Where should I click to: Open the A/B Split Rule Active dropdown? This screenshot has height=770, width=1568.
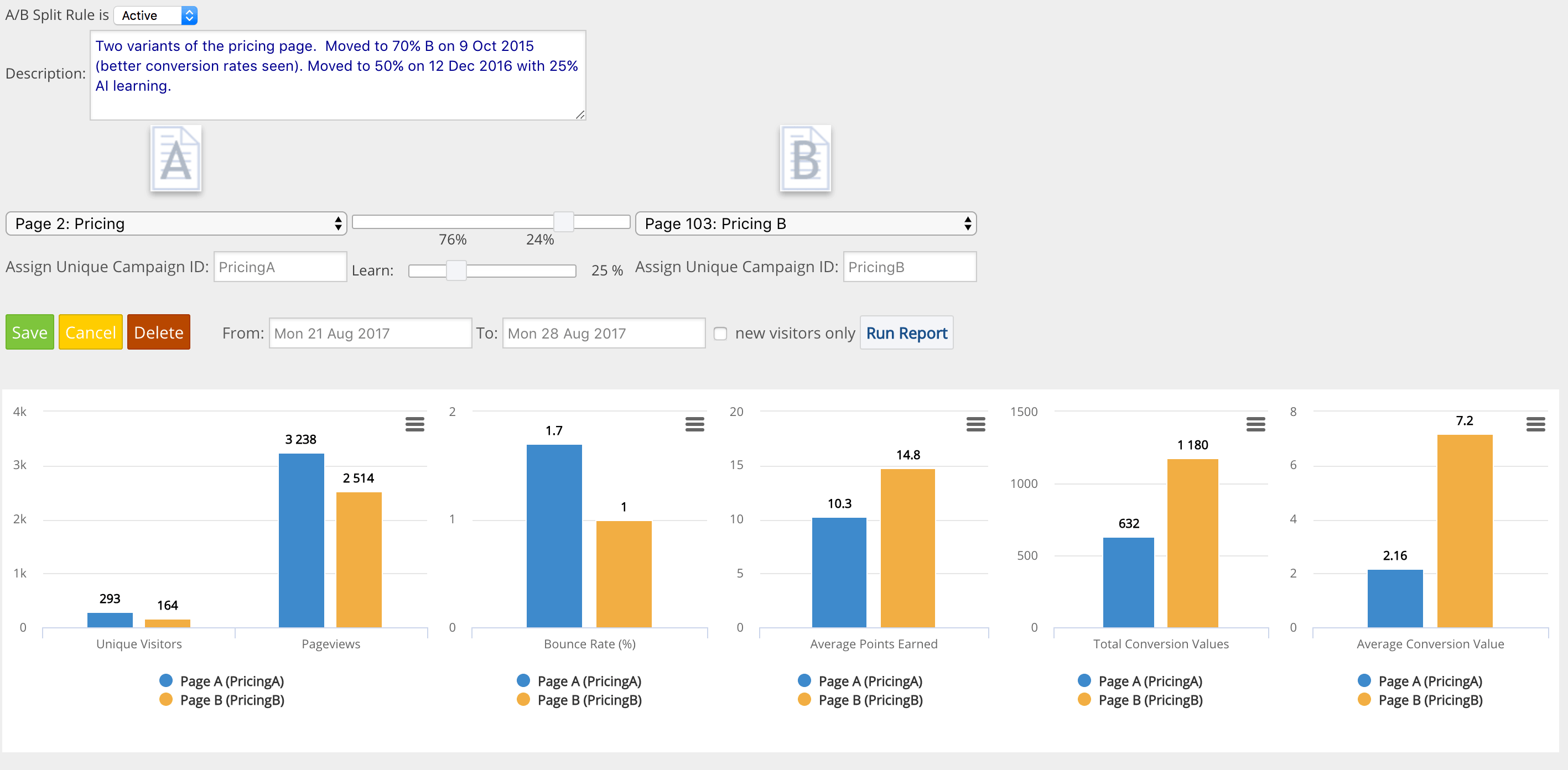click(156, 15)
